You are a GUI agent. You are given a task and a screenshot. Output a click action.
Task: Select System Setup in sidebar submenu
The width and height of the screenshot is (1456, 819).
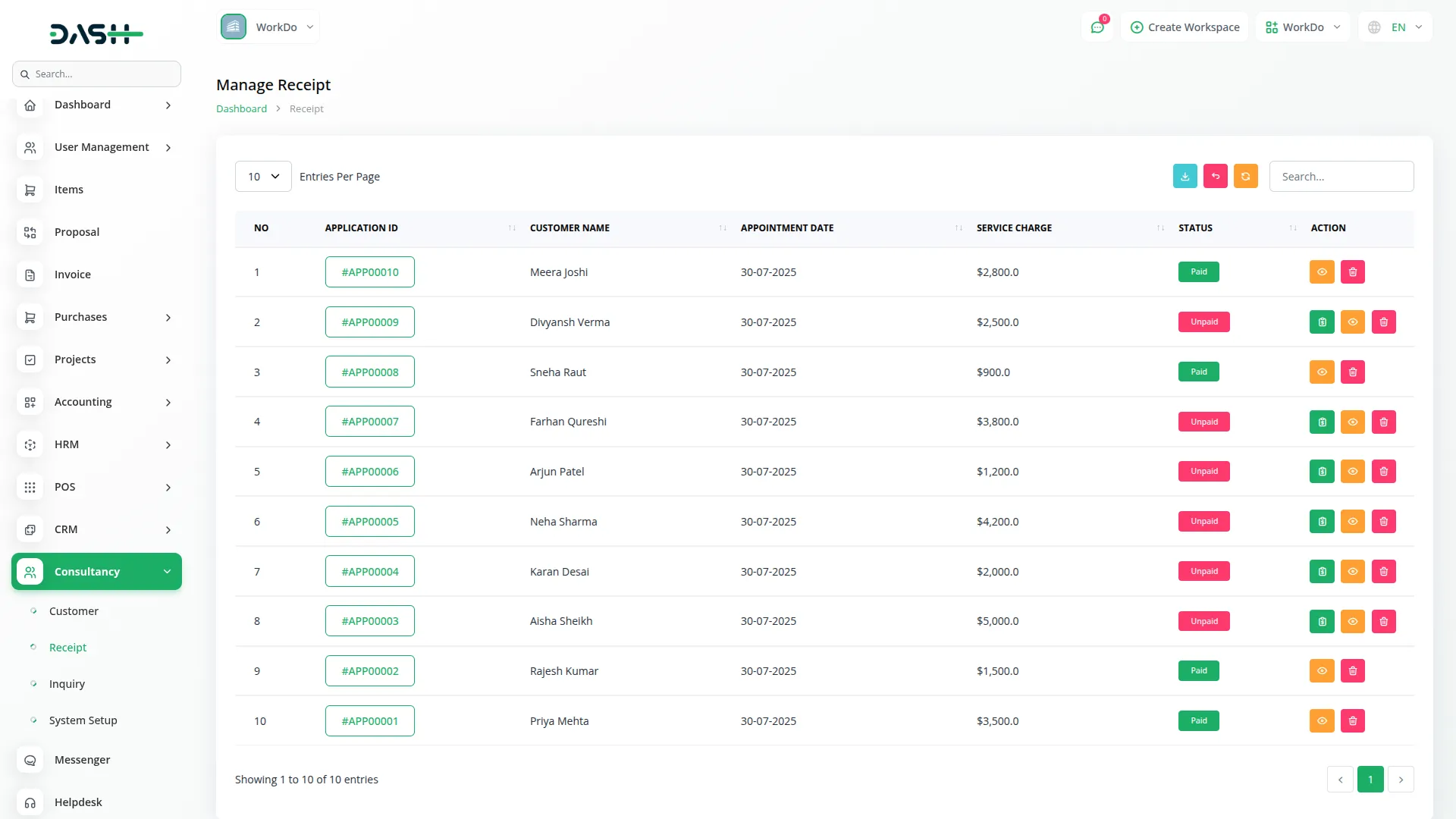pos(83,720)
